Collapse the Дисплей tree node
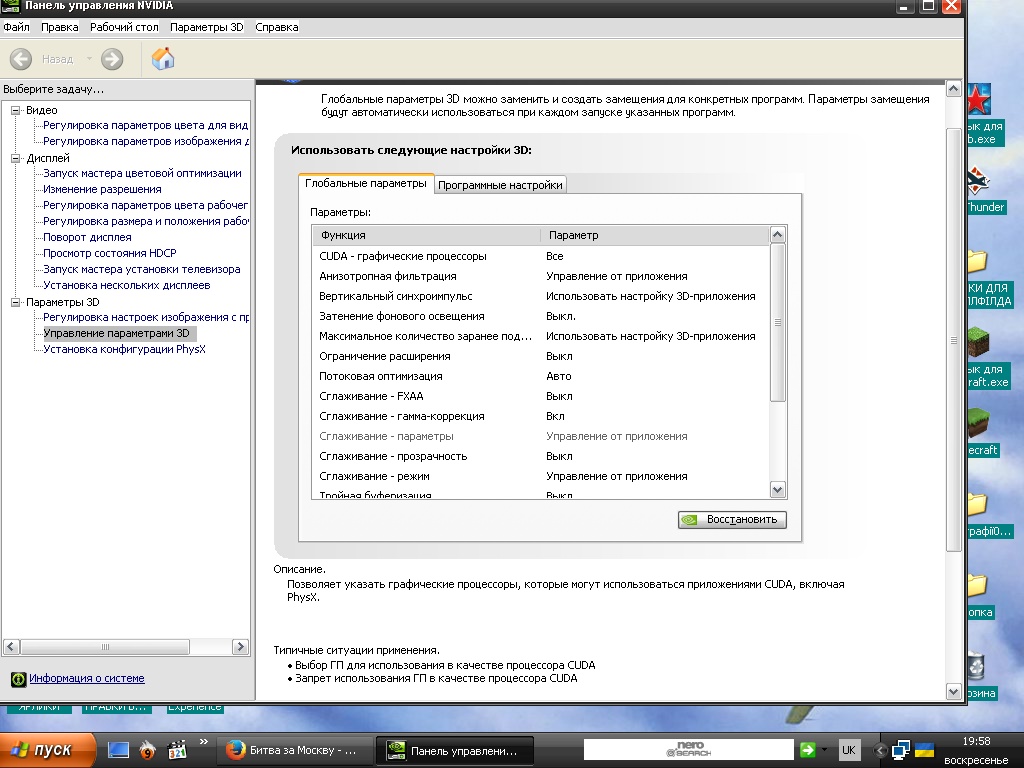Screen dimensions: 1024x768 click(16, 158)
